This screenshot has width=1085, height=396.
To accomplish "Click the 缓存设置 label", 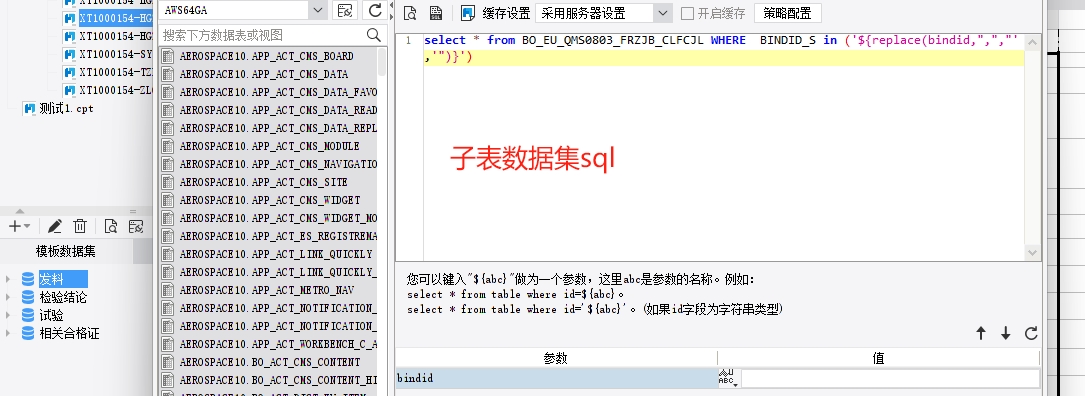I will point(506,13).
